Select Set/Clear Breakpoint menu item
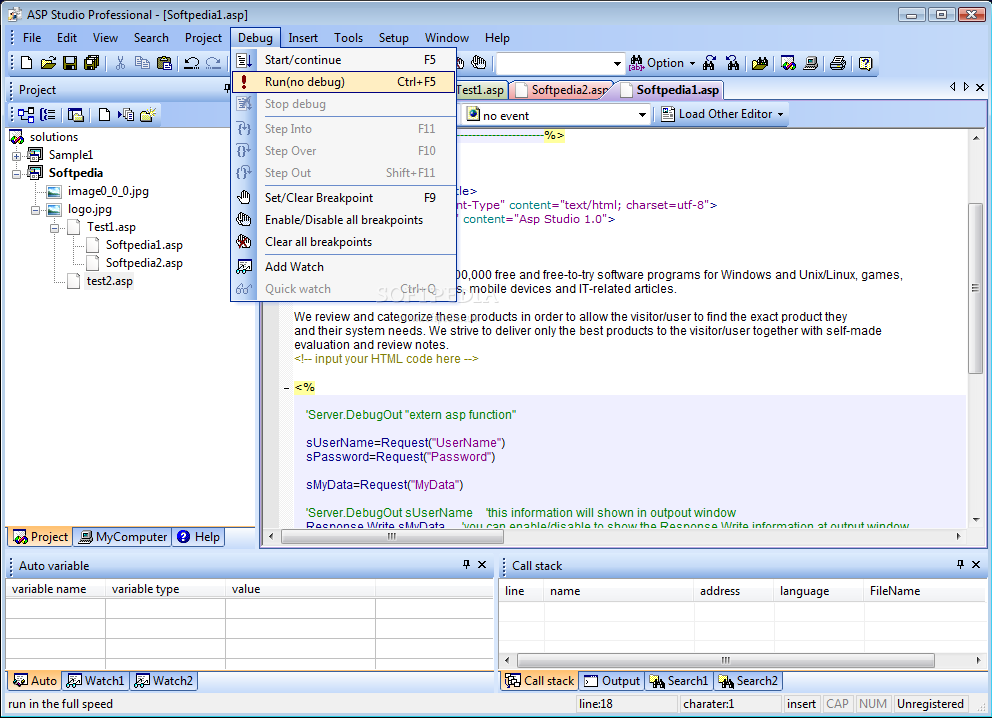This screenshot has height=718, width=992. click(x=344, y=198)
